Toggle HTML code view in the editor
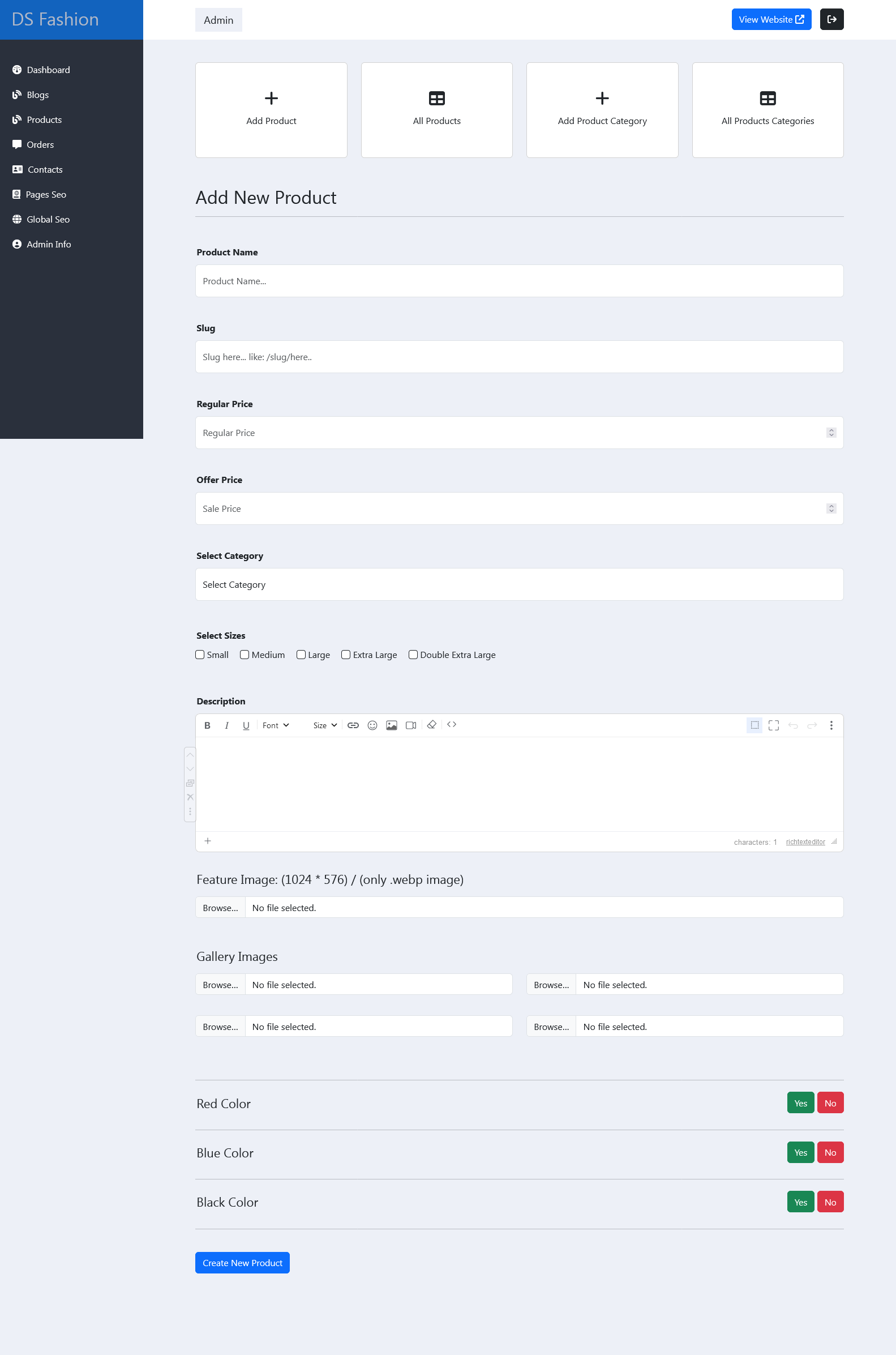896x1355 pixels. click(x=452, y=725)
